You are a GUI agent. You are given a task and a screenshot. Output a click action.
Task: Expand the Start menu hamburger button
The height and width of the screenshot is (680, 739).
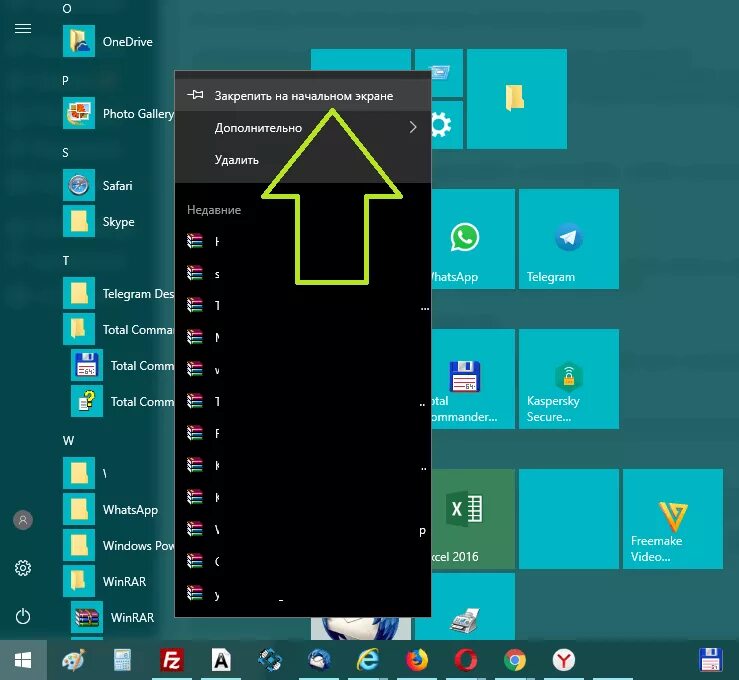[23, 29]
